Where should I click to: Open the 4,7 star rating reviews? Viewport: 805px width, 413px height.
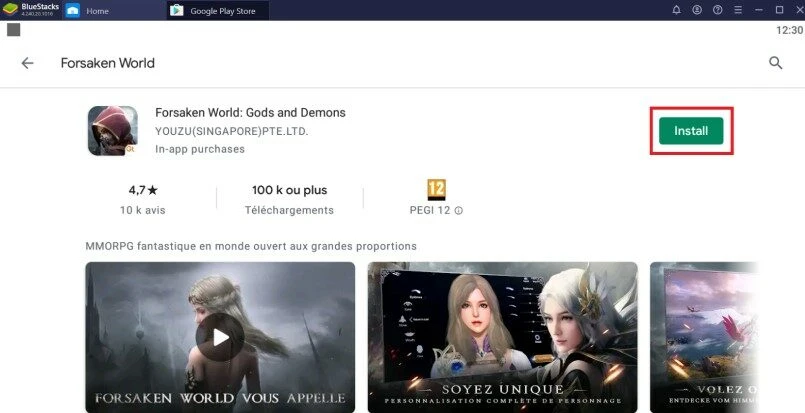pyautogui.click(x=143, y=190)
